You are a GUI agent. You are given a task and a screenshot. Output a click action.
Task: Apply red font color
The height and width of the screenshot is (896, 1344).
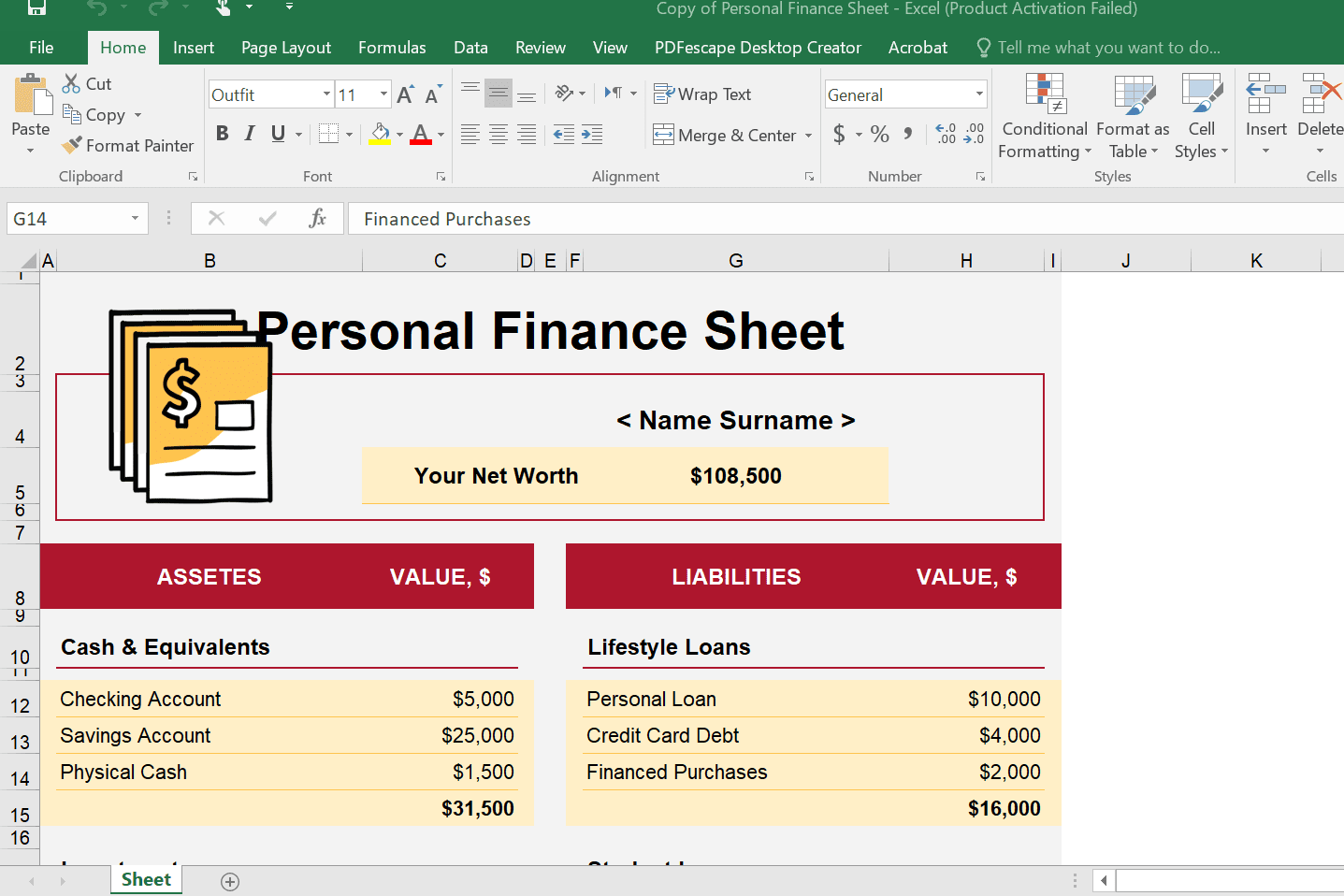pos(421,134)
